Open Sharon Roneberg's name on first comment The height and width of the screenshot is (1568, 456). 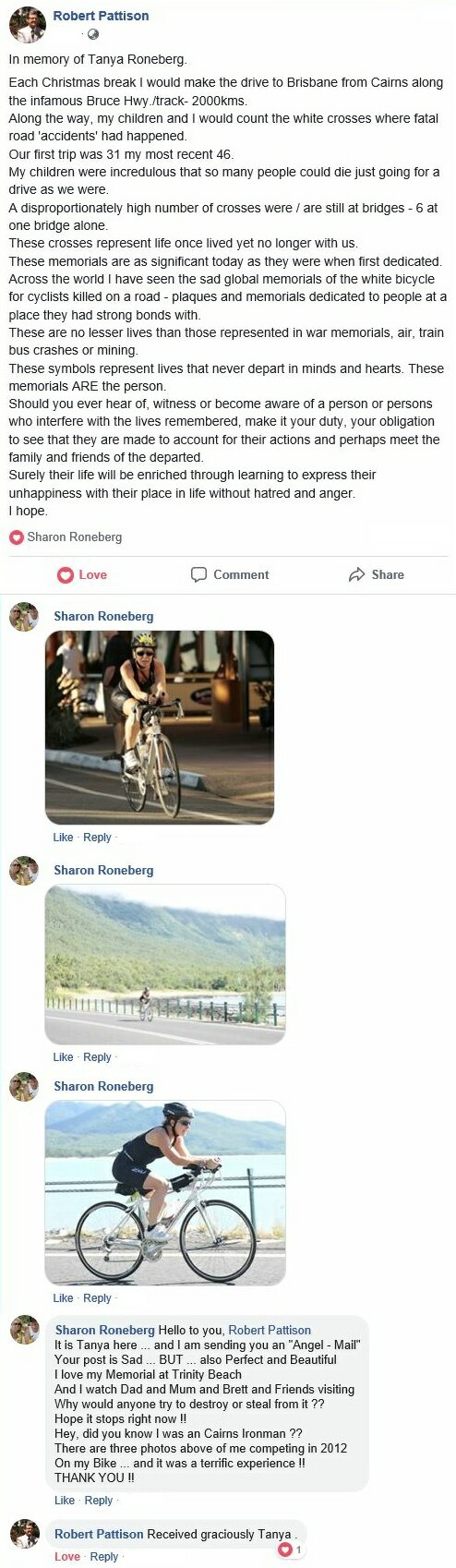coord(103,616)
